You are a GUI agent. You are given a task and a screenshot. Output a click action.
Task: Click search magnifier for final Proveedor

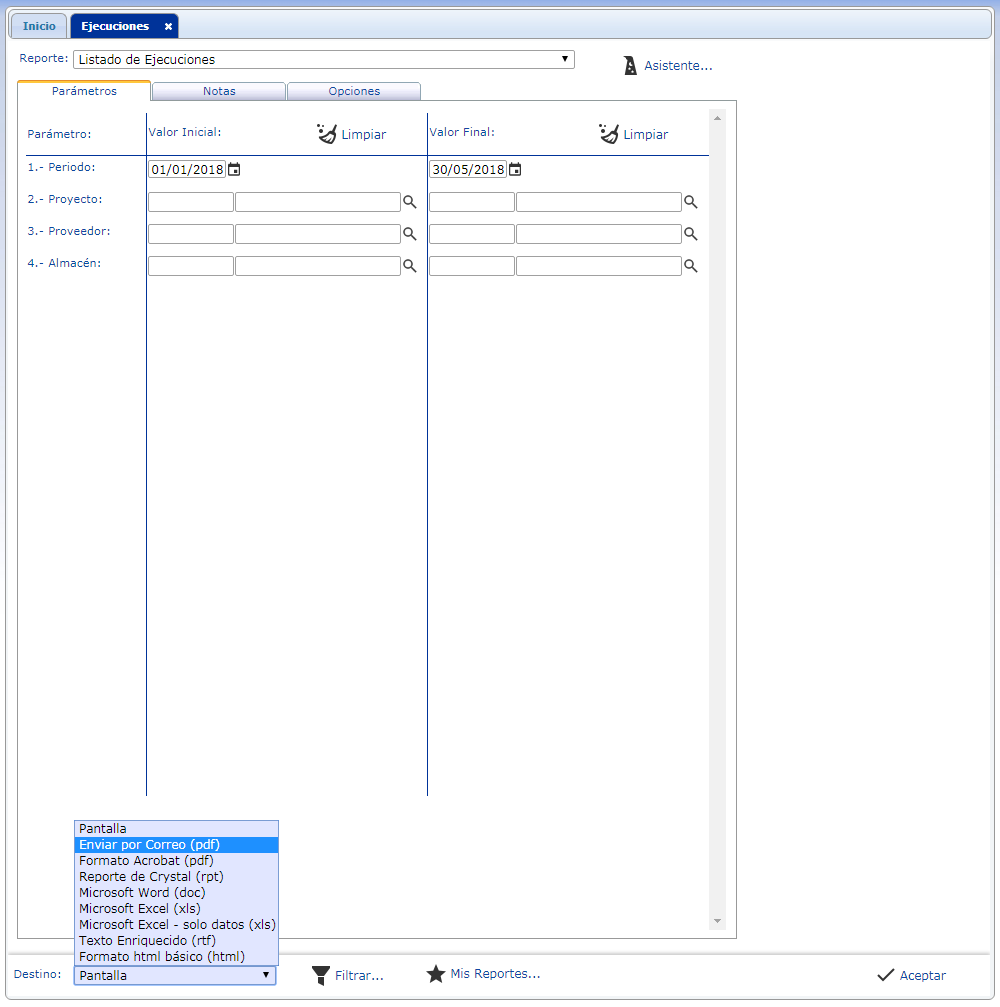coord(690,234)
